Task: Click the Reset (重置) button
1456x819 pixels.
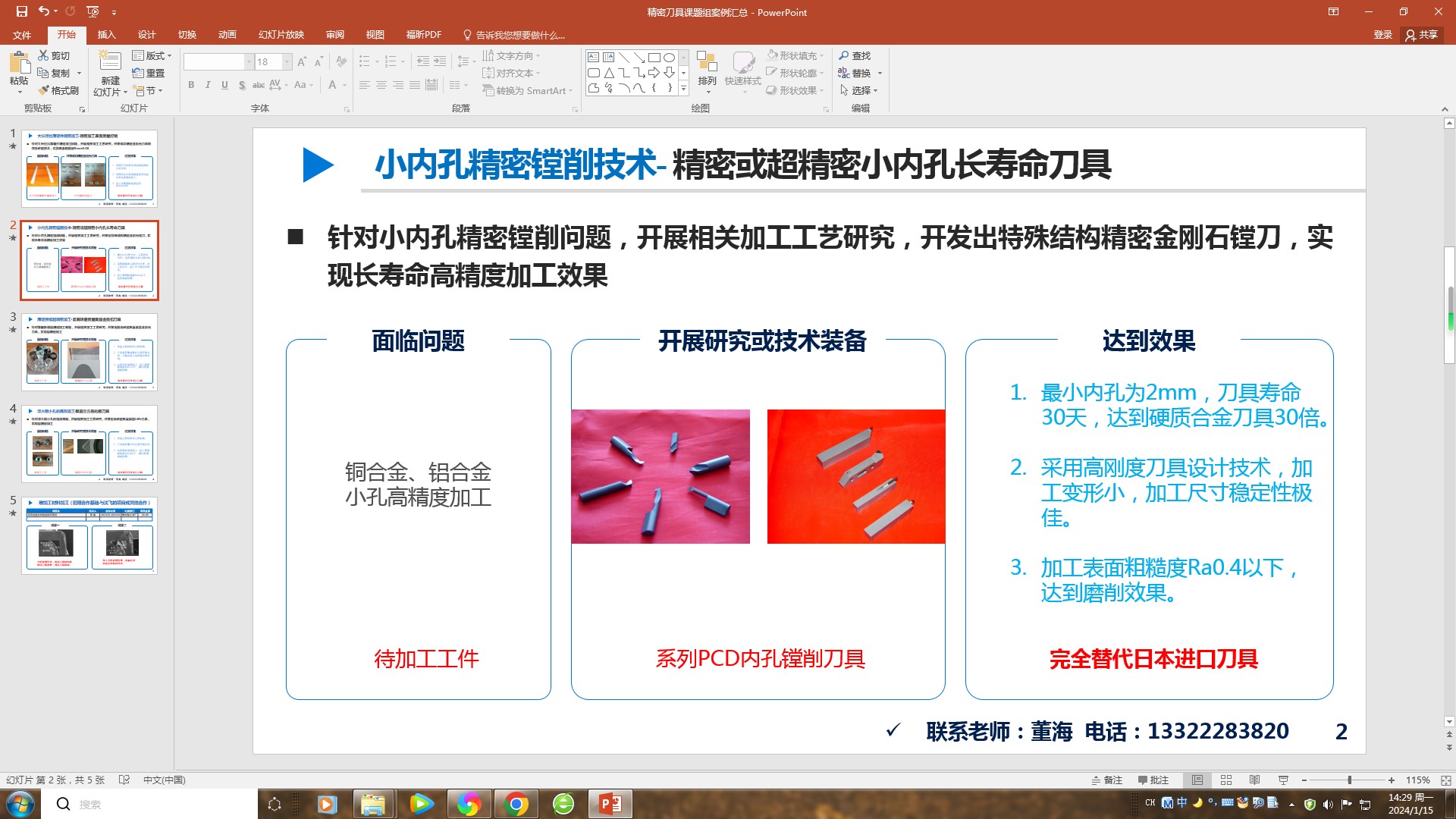Action: click(149, 73)
